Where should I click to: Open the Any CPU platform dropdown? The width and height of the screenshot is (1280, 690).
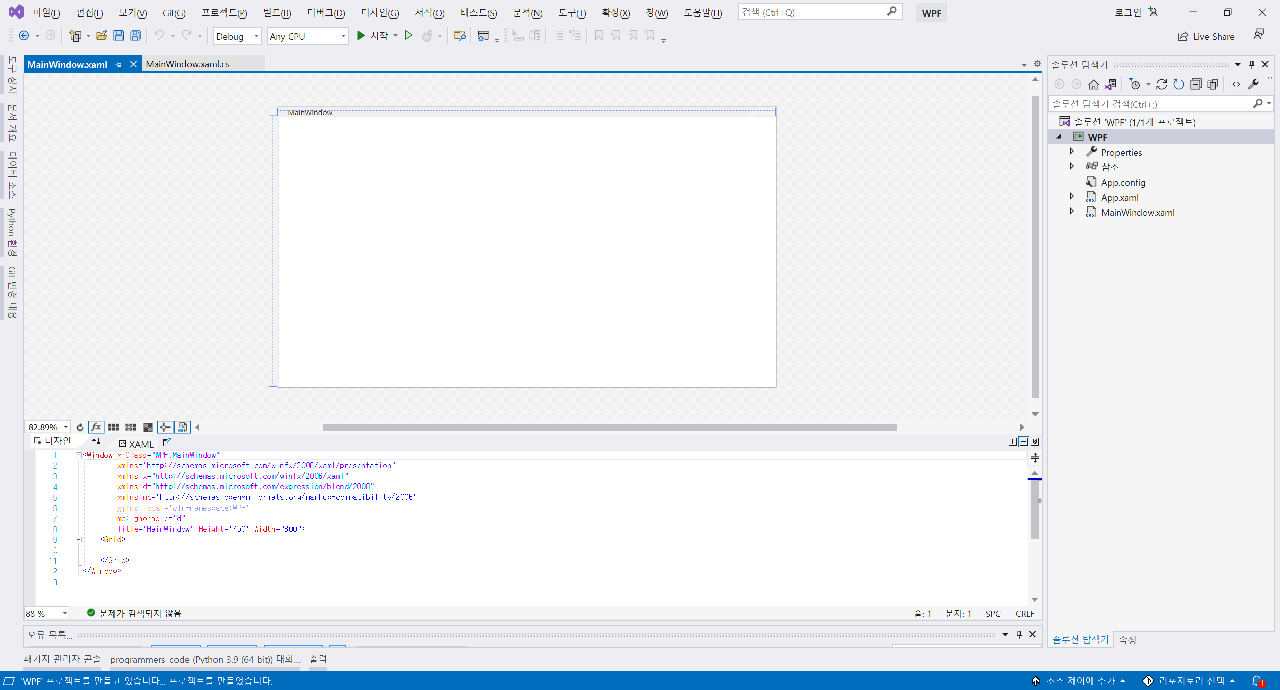pyautogui.click(x=306, y=35)
